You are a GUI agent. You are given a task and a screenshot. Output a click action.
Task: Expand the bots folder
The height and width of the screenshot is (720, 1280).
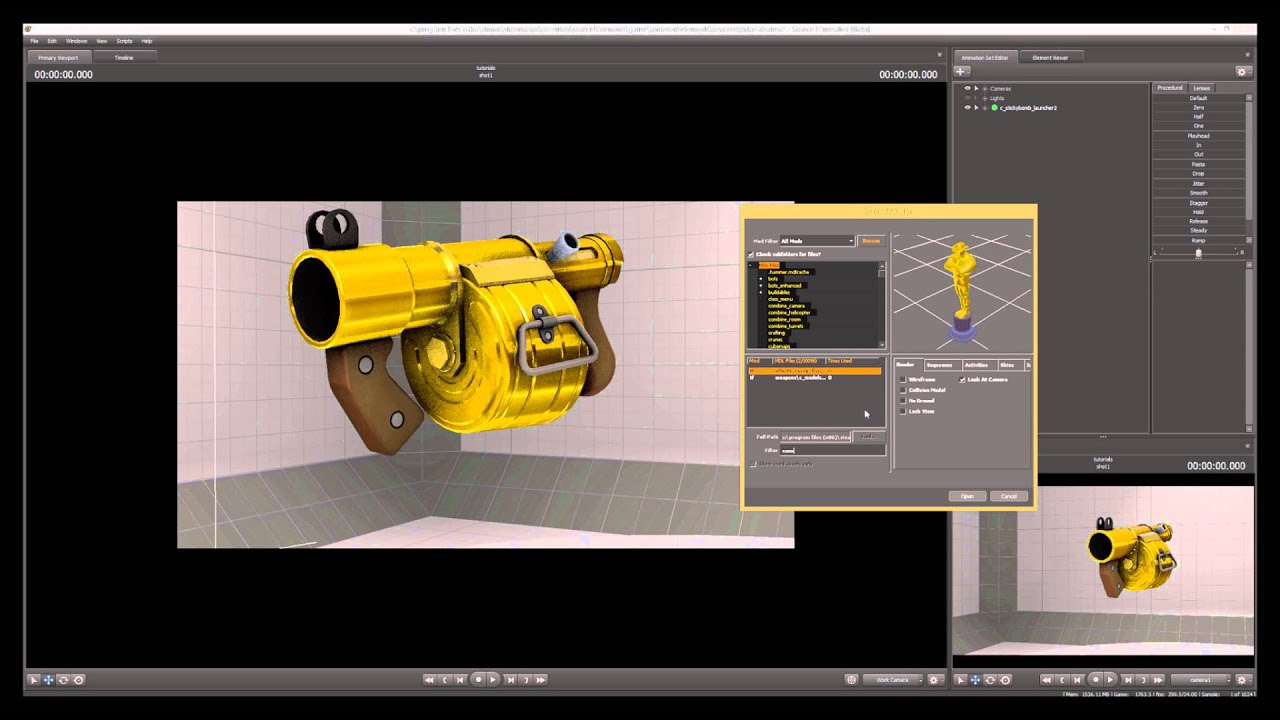[x=760, y=279]
